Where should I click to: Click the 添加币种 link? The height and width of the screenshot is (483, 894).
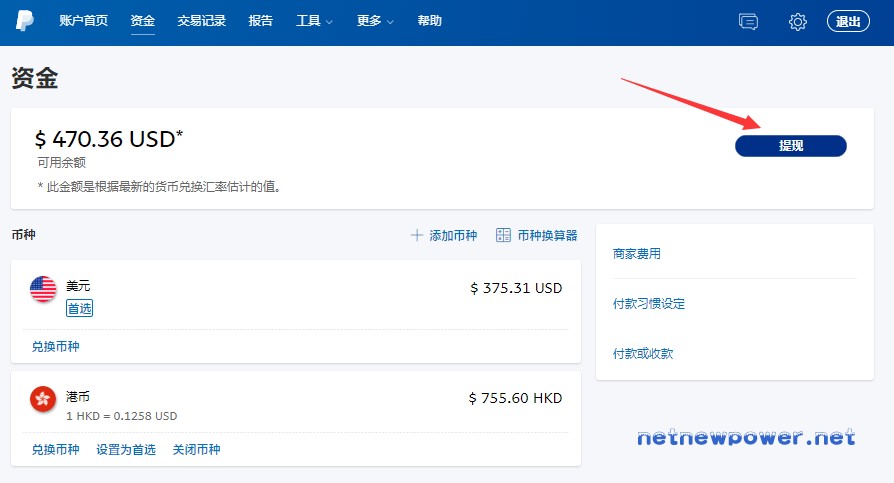pos(453,236)
